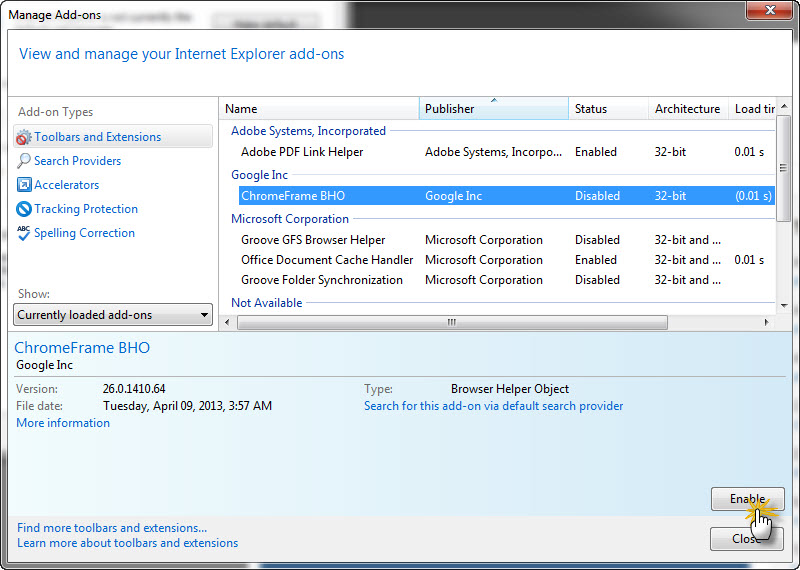This screenshot has height=570, width=800.
Task: Click the horizontal scrollbar thumb
Action: [x=452, y=322]
